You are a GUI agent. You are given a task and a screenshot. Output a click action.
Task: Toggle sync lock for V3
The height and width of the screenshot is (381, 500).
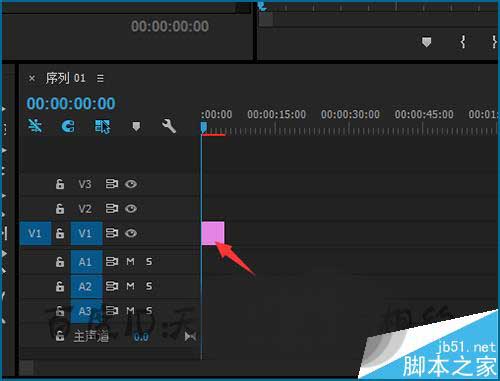click(112, 184)
